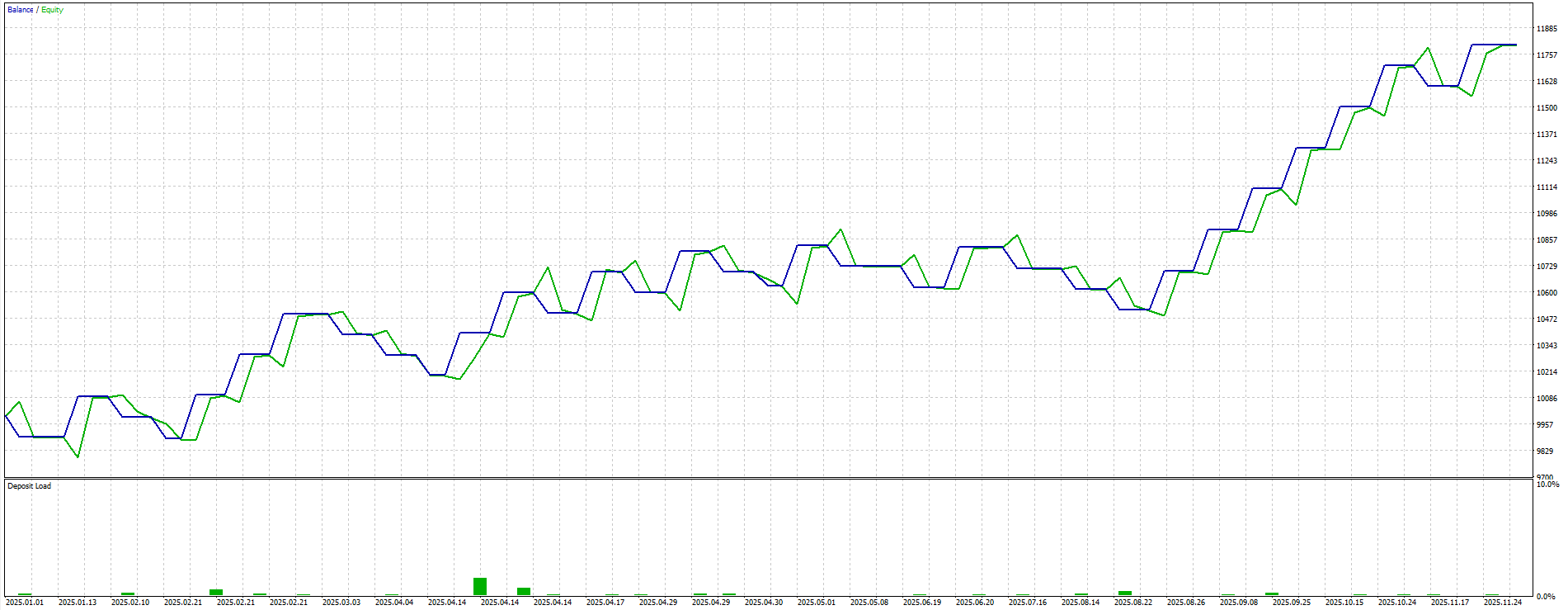The width and height of the screenshot is (1568, 610).
Task: Click the 11500 level on the scale
Action: 1547,108
